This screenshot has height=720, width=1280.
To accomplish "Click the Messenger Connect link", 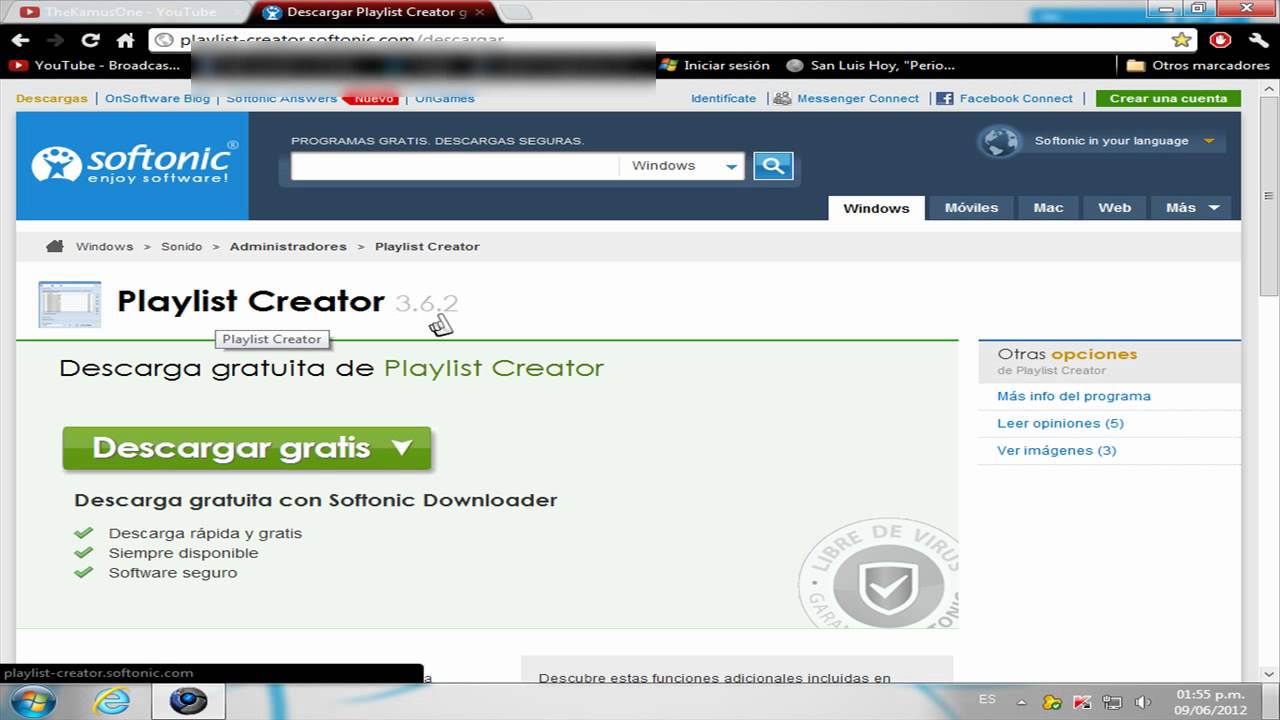I will 858,98.
